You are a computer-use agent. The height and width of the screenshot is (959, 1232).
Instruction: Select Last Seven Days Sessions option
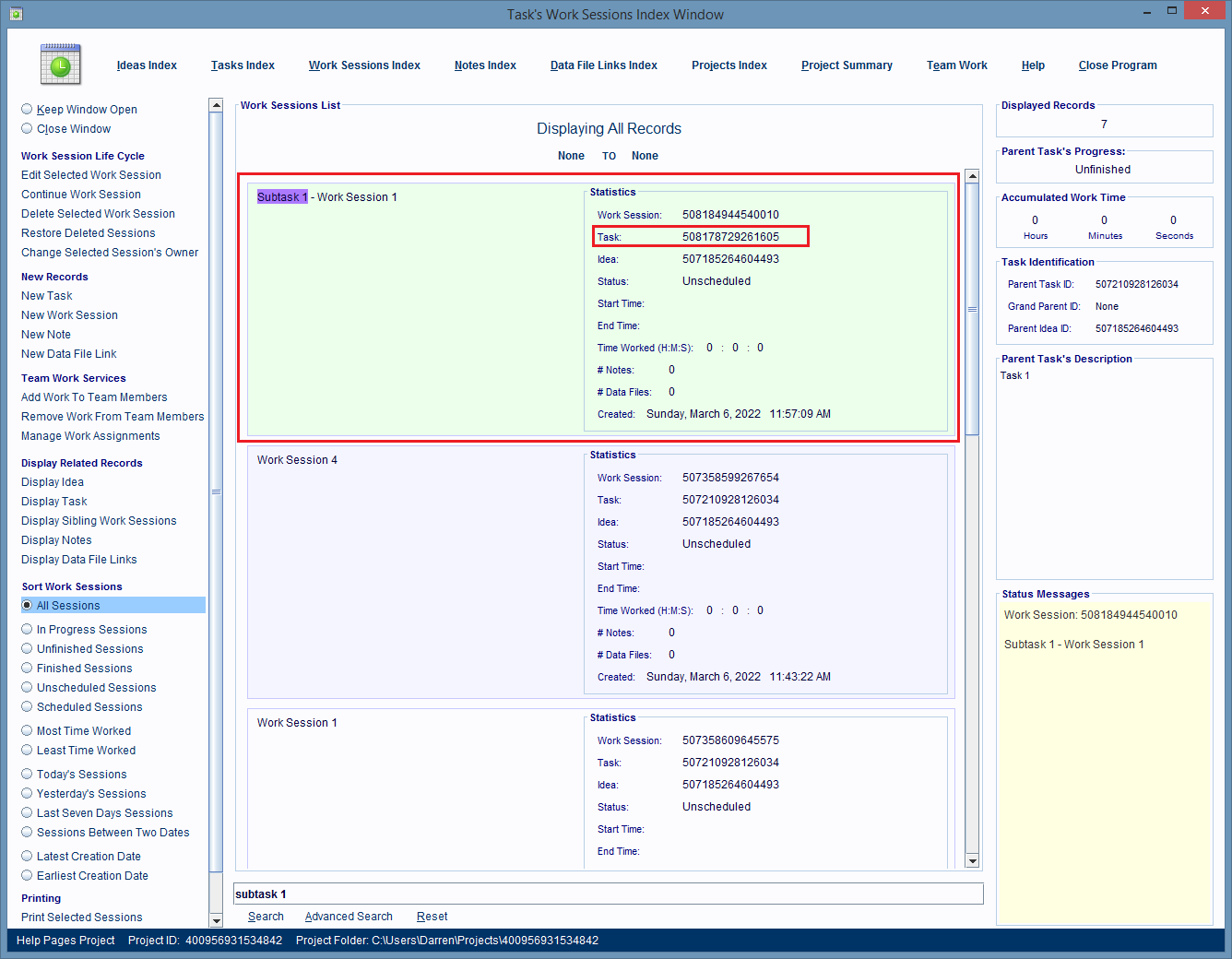tap(27, 812)
